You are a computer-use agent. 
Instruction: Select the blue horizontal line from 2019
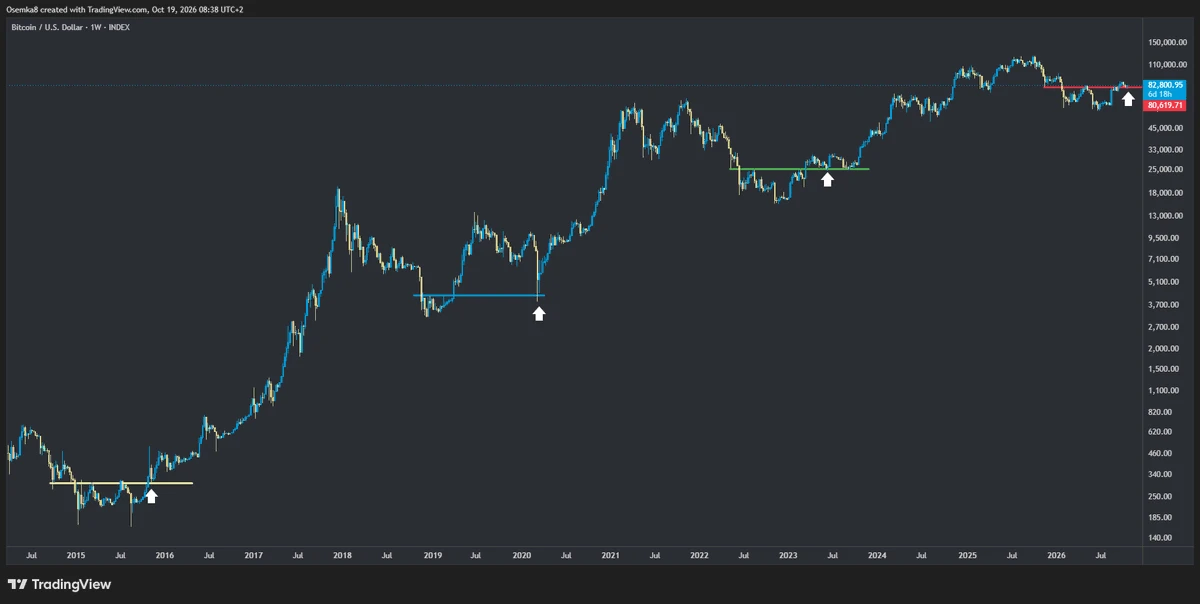tap(478, 295)
